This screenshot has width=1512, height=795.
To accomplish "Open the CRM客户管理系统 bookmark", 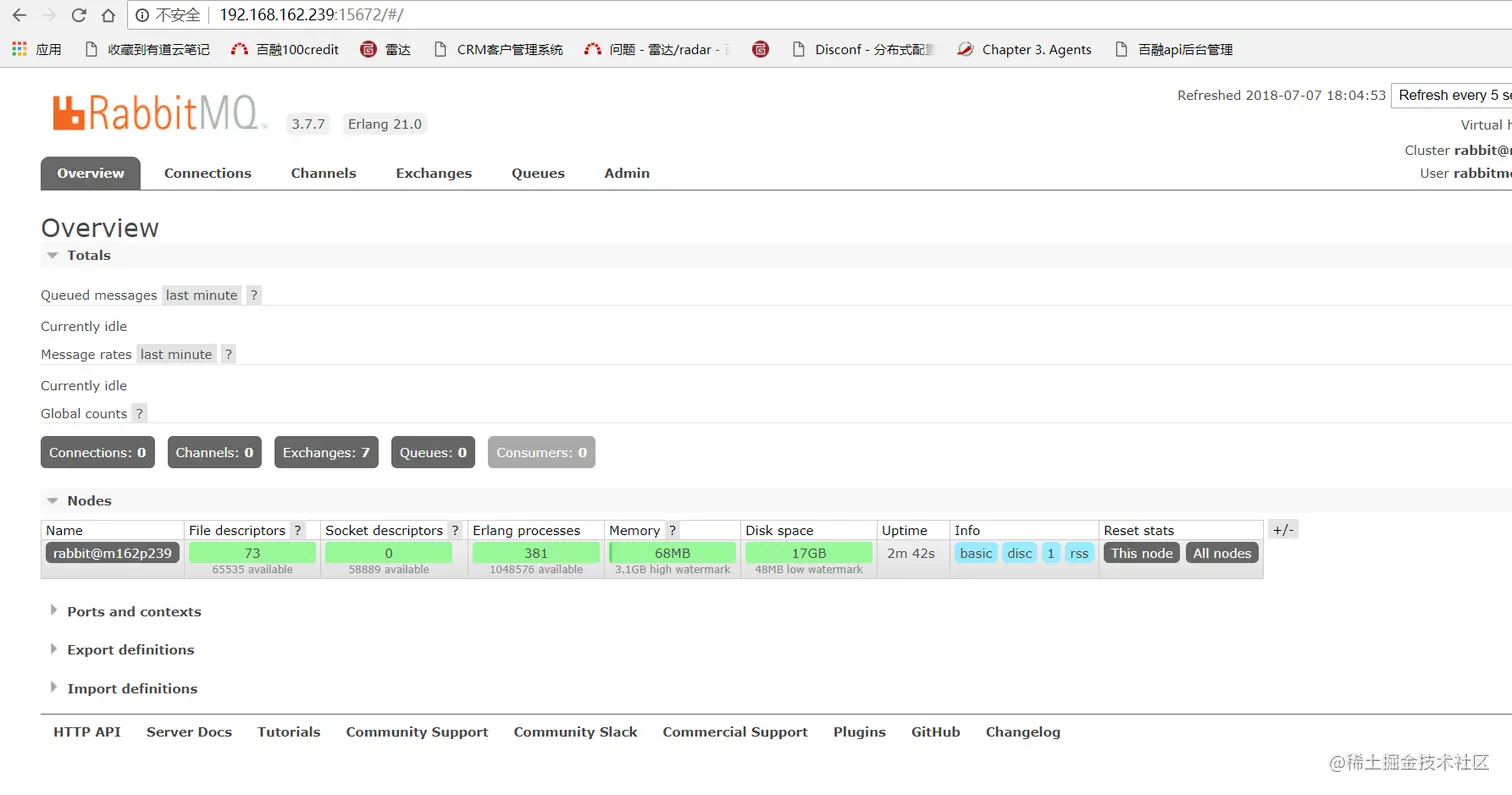I will tap(498, 49).
